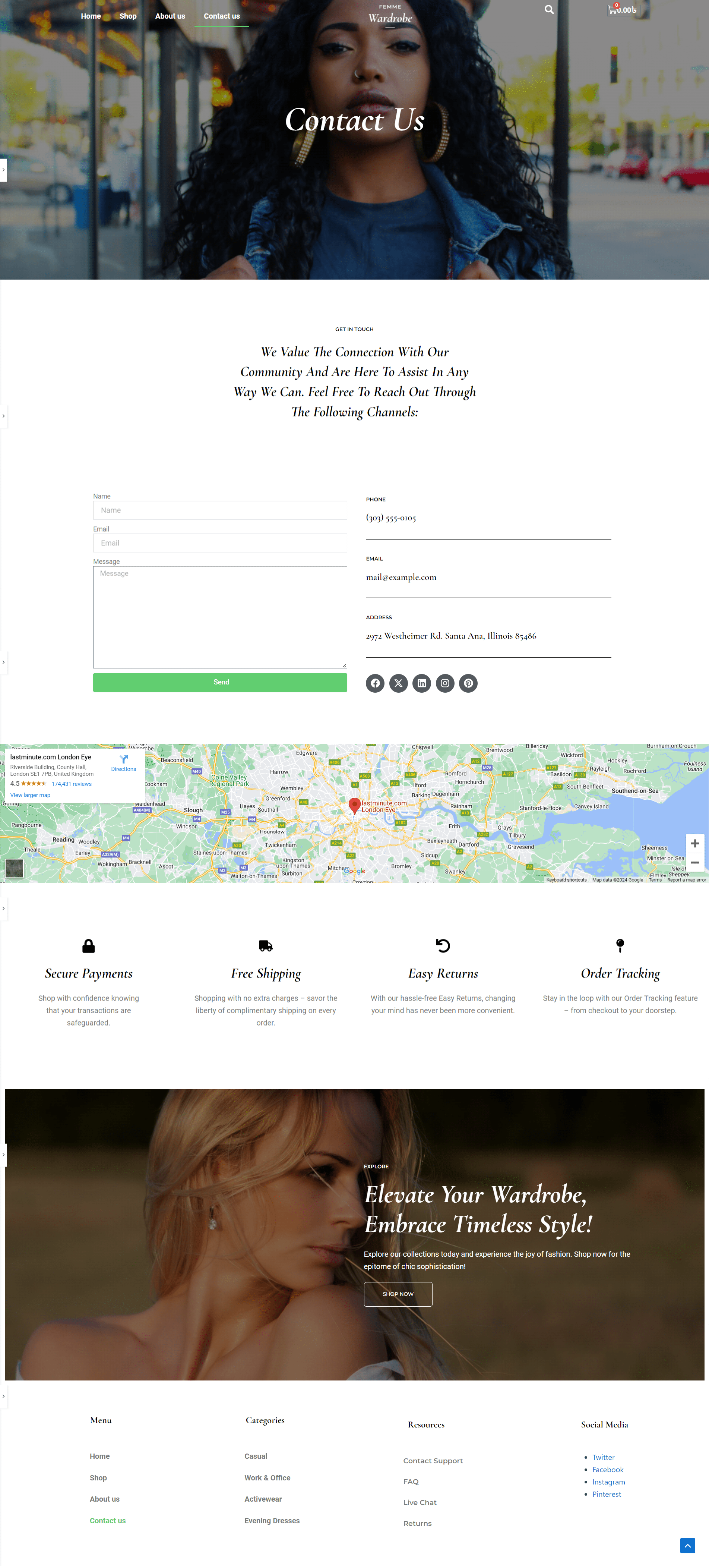Open Returns in Resources
709x1568 pixels.
pos(418,1523)
